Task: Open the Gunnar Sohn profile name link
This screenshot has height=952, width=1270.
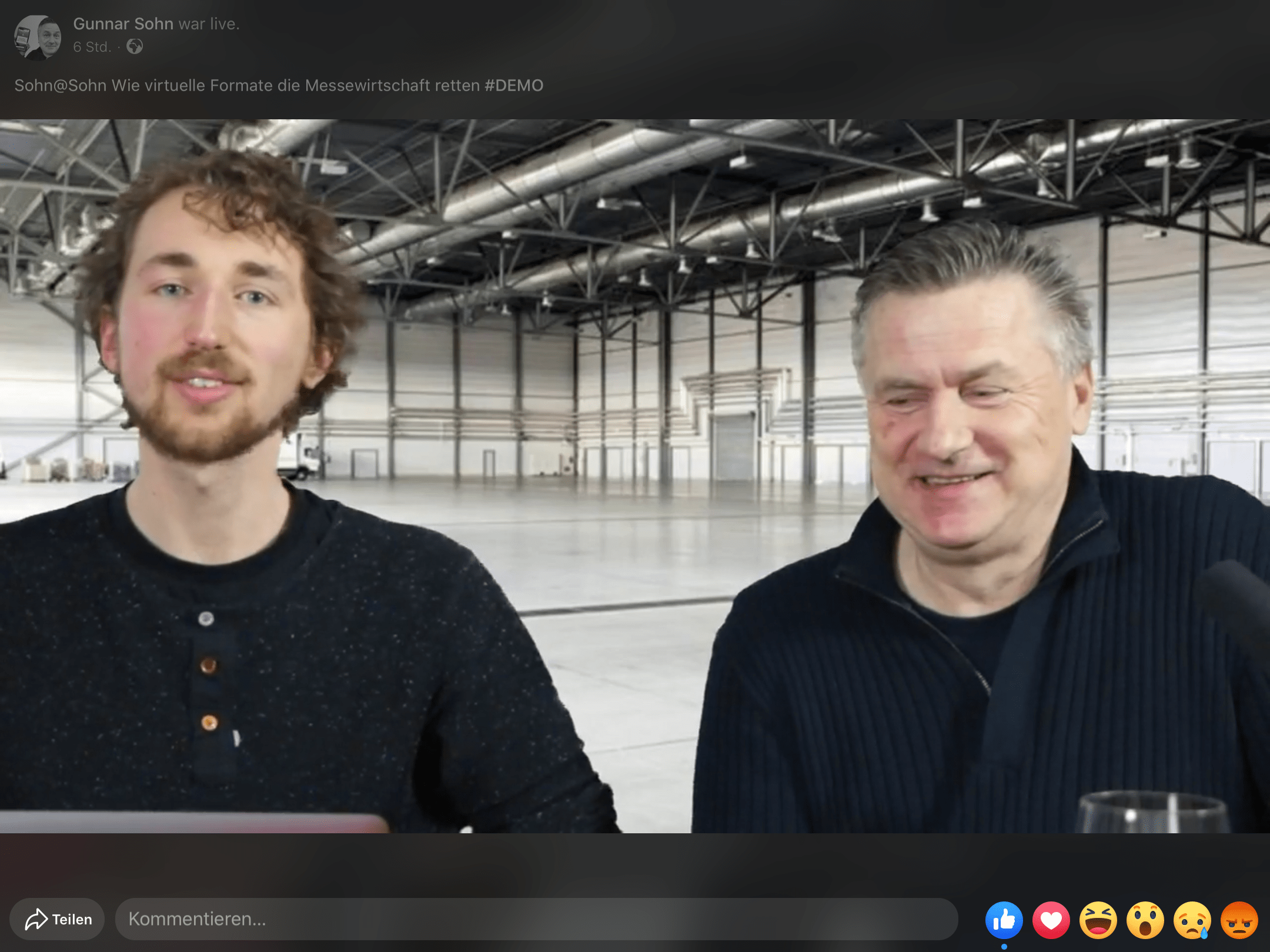Action: point(123,24)
